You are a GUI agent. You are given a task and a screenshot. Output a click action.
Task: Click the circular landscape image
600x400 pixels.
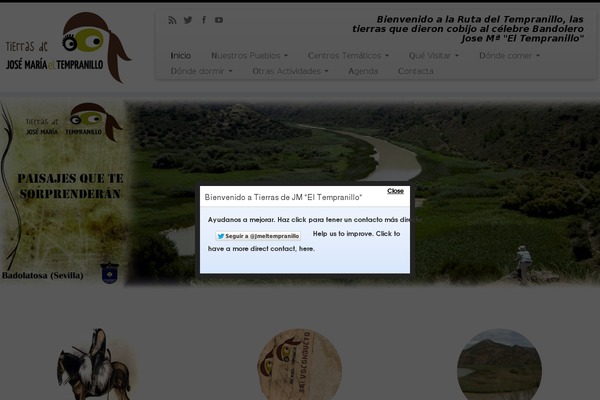499,364
